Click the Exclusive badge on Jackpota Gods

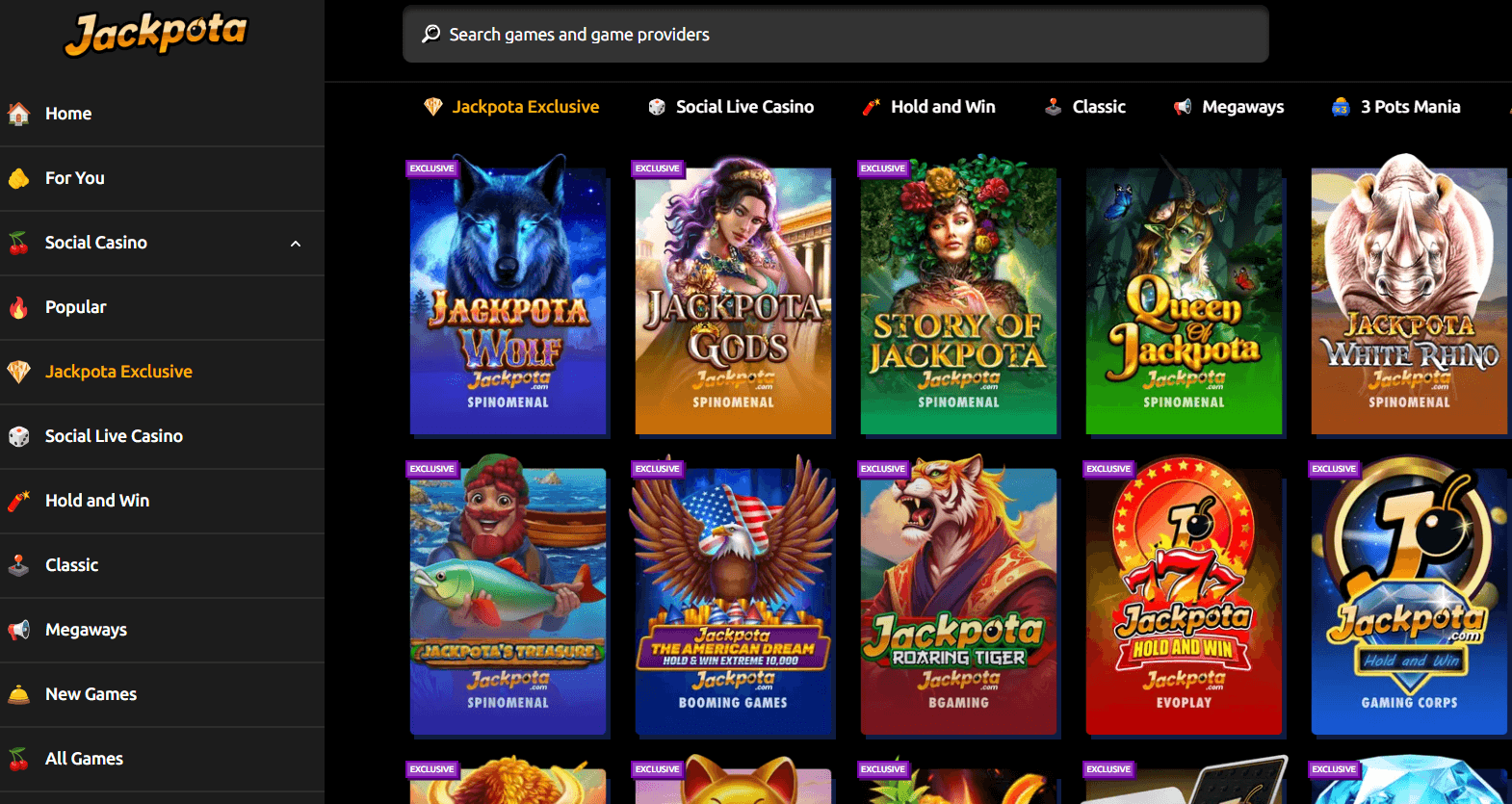[x=657, y=169]
